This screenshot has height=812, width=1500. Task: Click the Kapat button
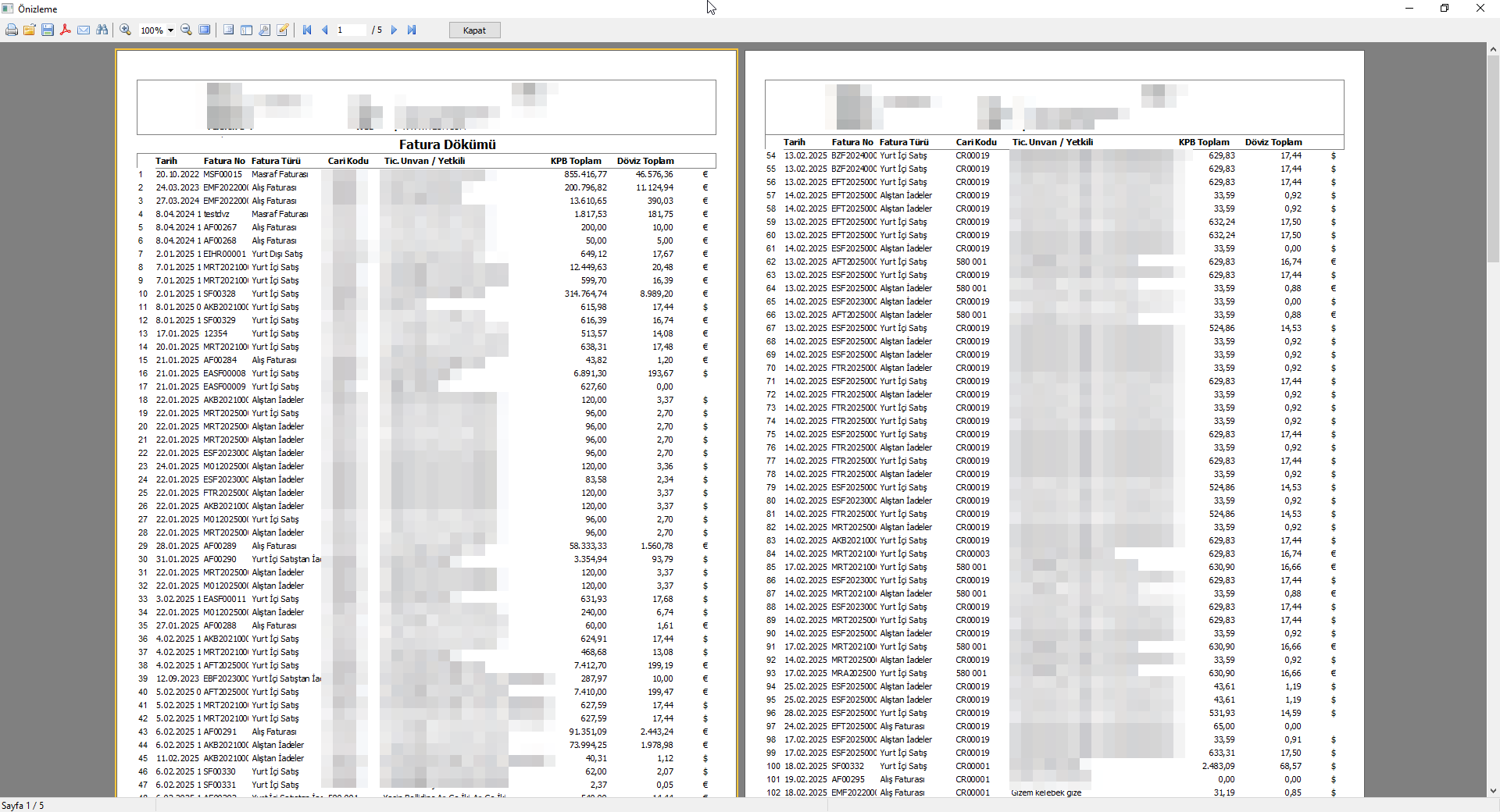pos(474,30)
